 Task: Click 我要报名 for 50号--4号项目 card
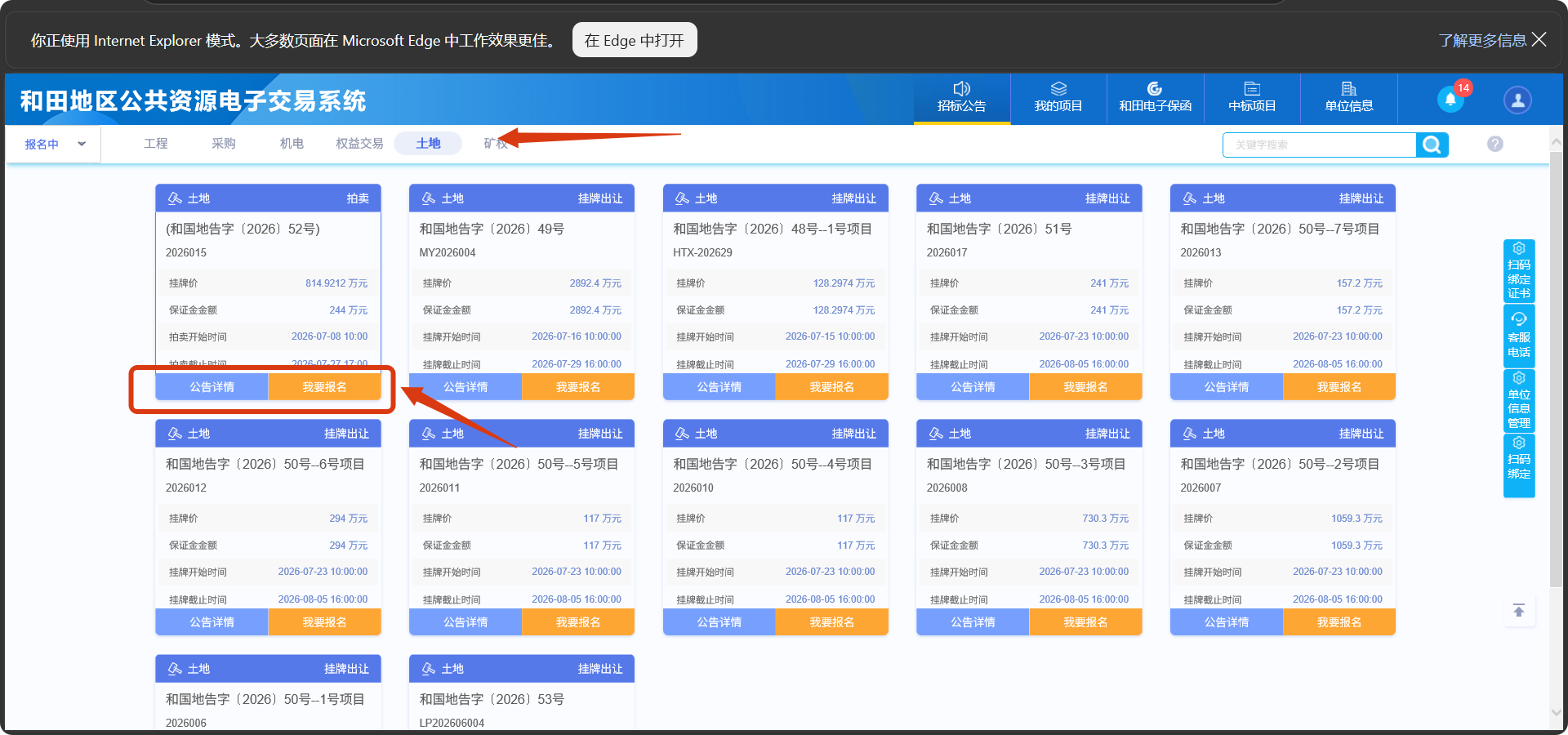(x=832, y=622)
